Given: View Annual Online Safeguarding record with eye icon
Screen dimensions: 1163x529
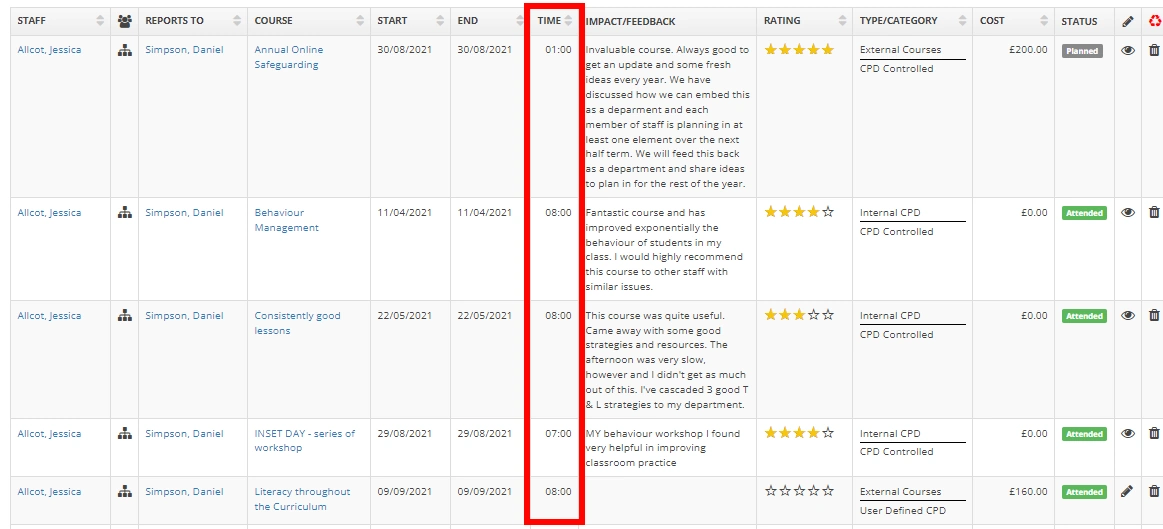Looking at the screenshot, I should point(1128,50).
